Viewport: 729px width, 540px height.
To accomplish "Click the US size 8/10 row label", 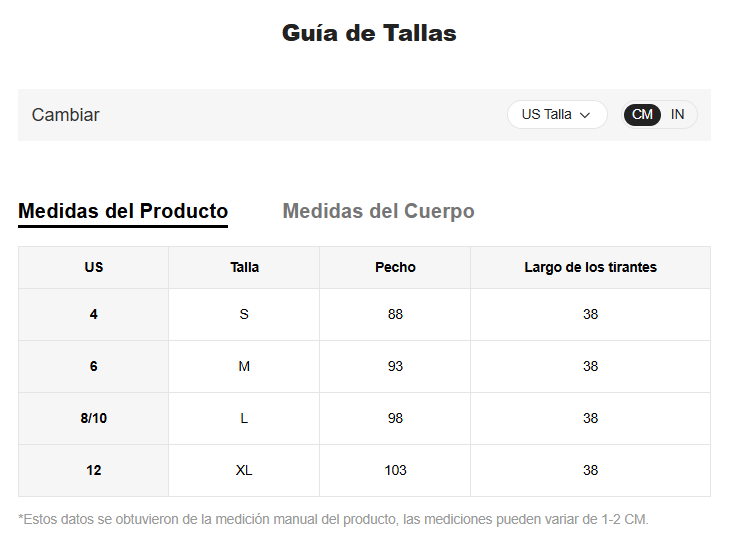I will click(94, 418).
